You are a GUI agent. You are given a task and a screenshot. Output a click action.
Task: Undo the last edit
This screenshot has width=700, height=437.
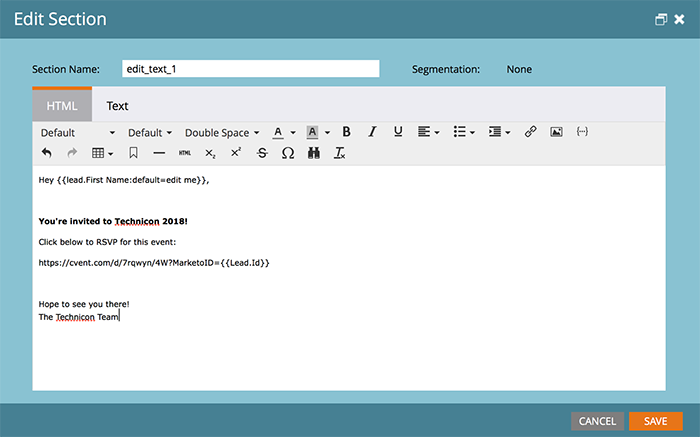pos(46,153)
